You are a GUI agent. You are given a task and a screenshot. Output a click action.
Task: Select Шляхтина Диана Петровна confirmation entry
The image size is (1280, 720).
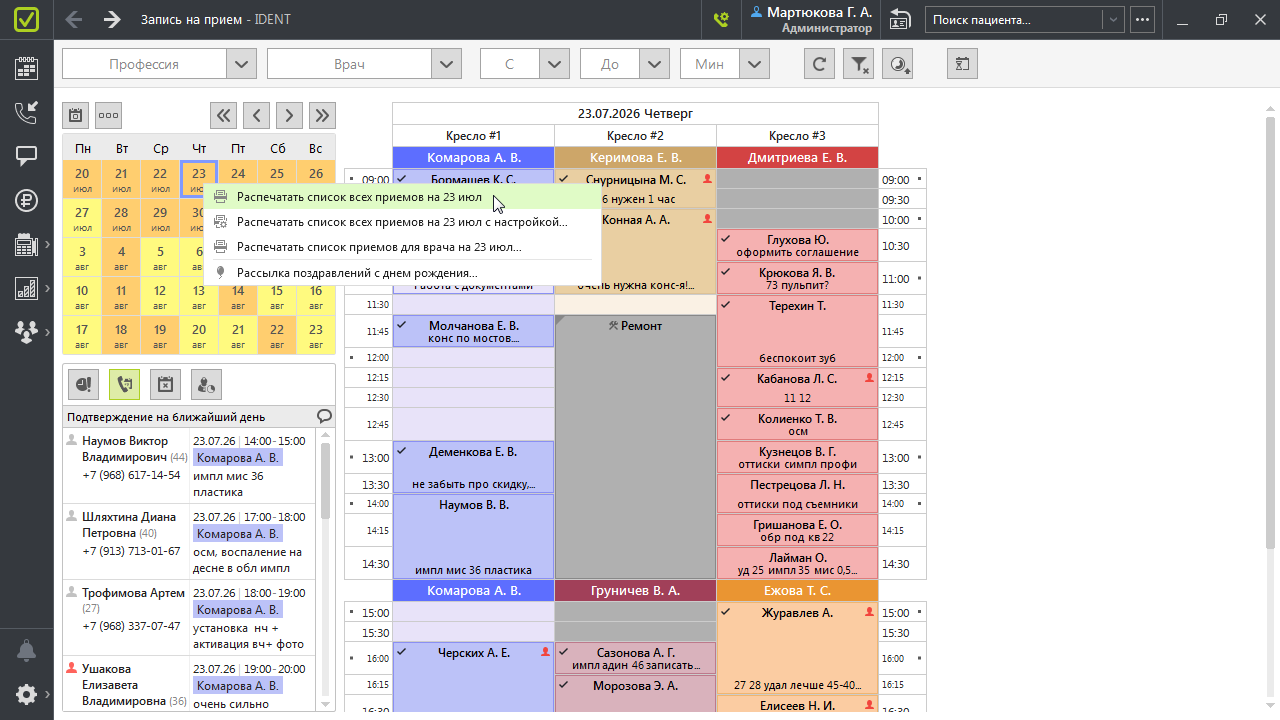click(x=189, y=543)
